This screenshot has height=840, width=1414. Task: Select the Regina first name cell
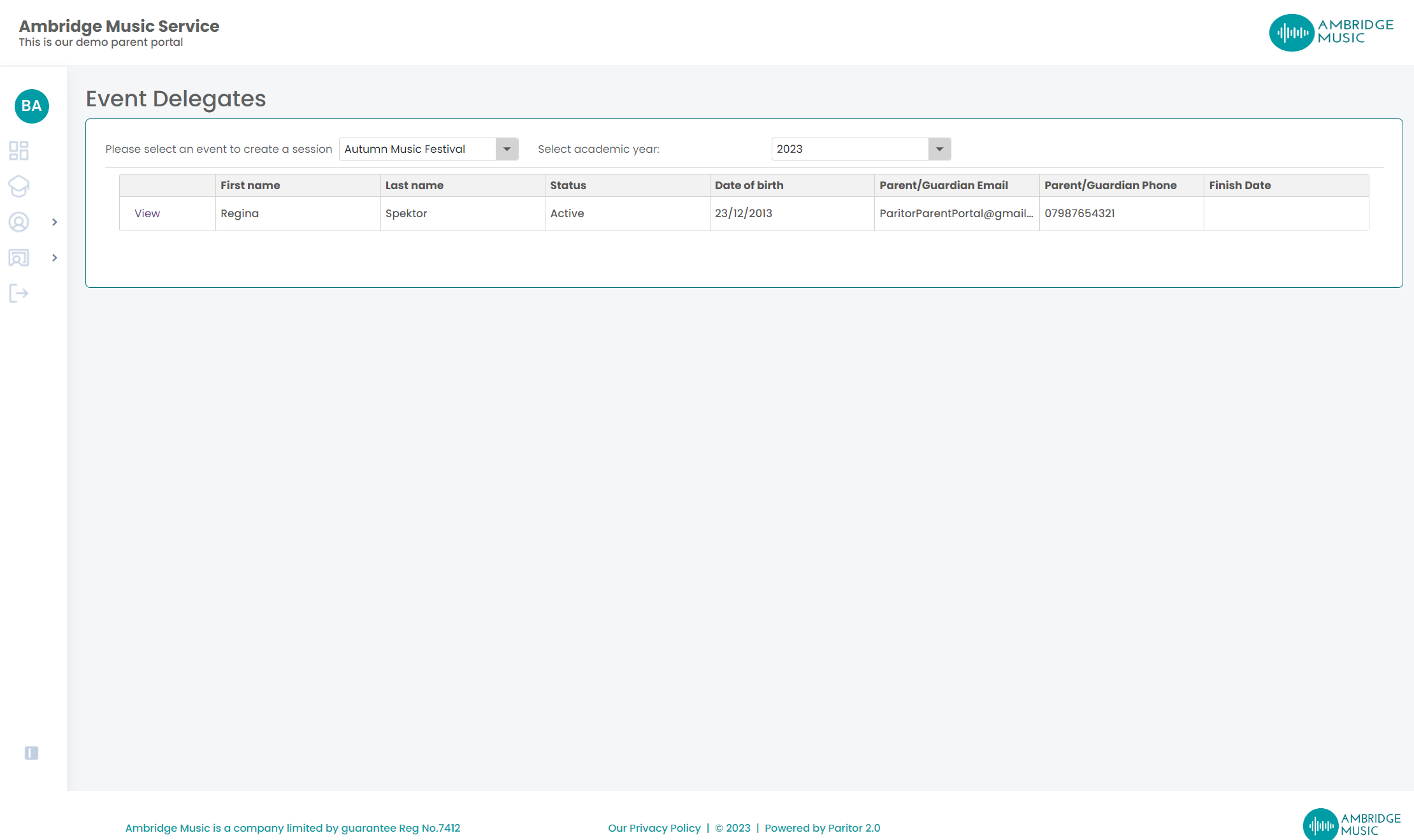298,213
